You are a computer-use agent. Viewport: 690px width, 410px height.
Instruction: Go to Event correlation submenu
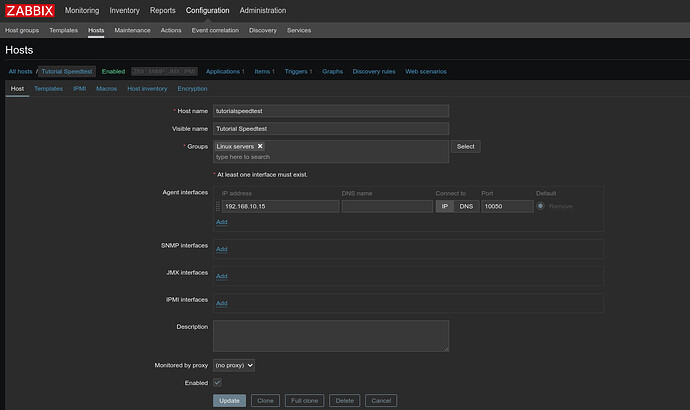pos(215,30)
